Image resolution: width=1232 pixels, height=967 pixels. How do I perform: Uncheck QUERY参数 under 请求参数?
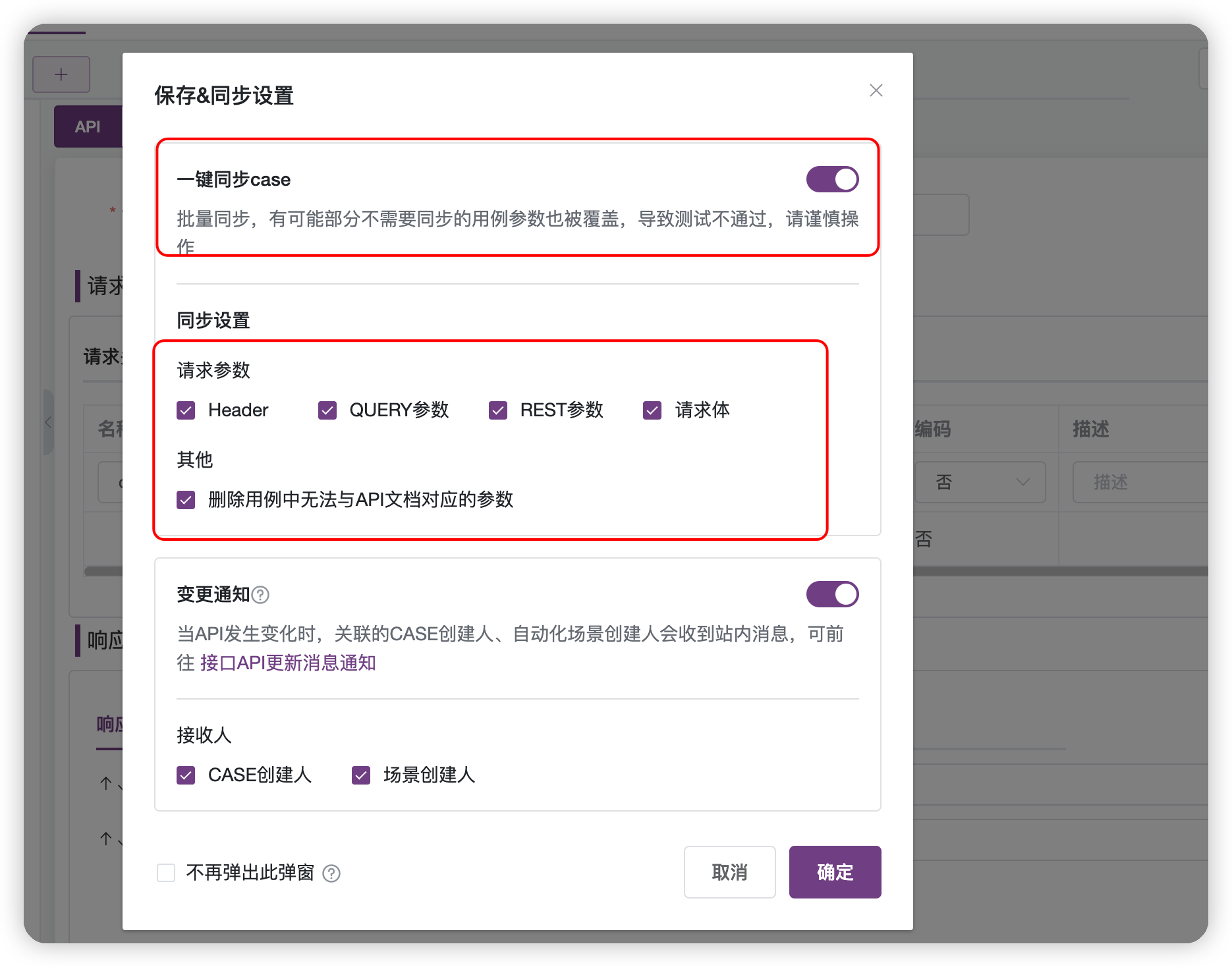point(327,410)
